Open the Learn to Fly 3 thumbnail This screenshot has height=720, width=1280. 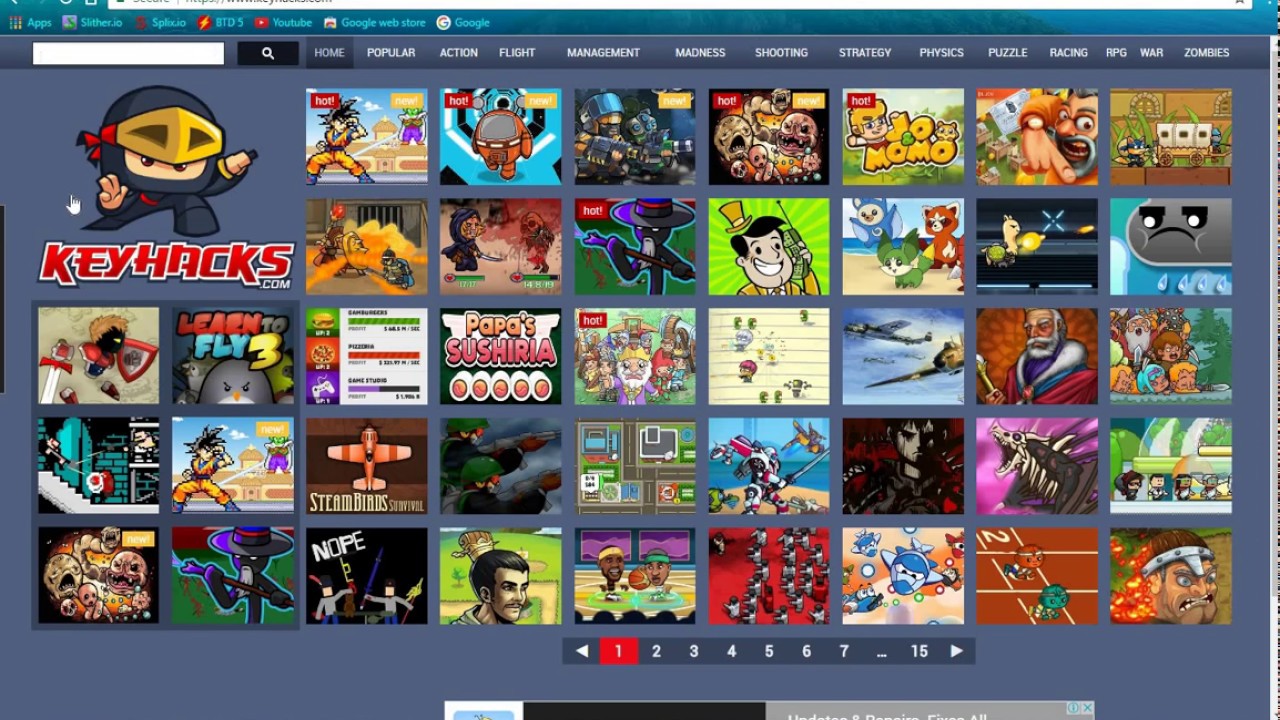pos(232,356)
